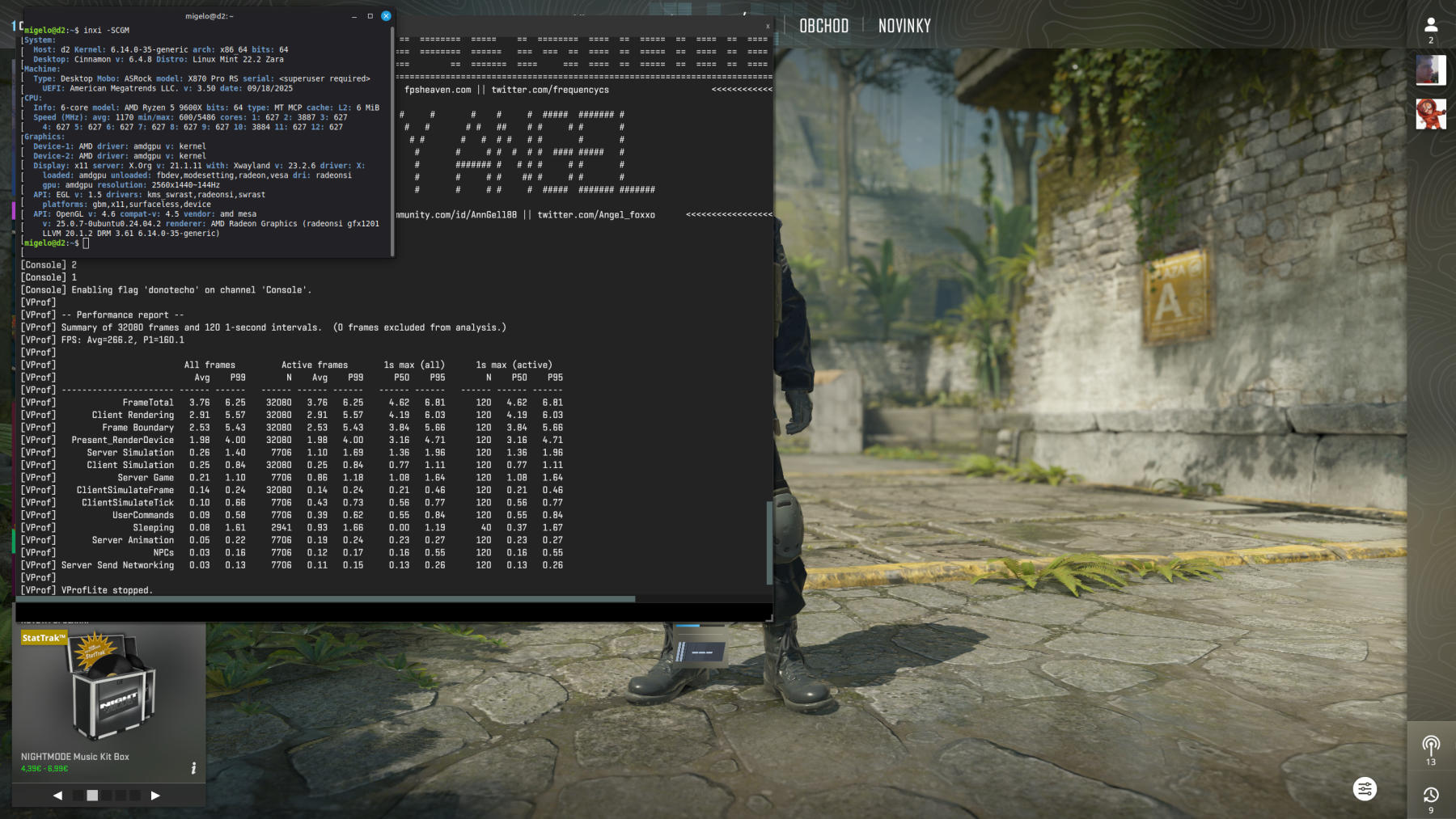The image size is (1456, 819).
Task: Open recent teammates clock icon
Action: [1430, 795]
